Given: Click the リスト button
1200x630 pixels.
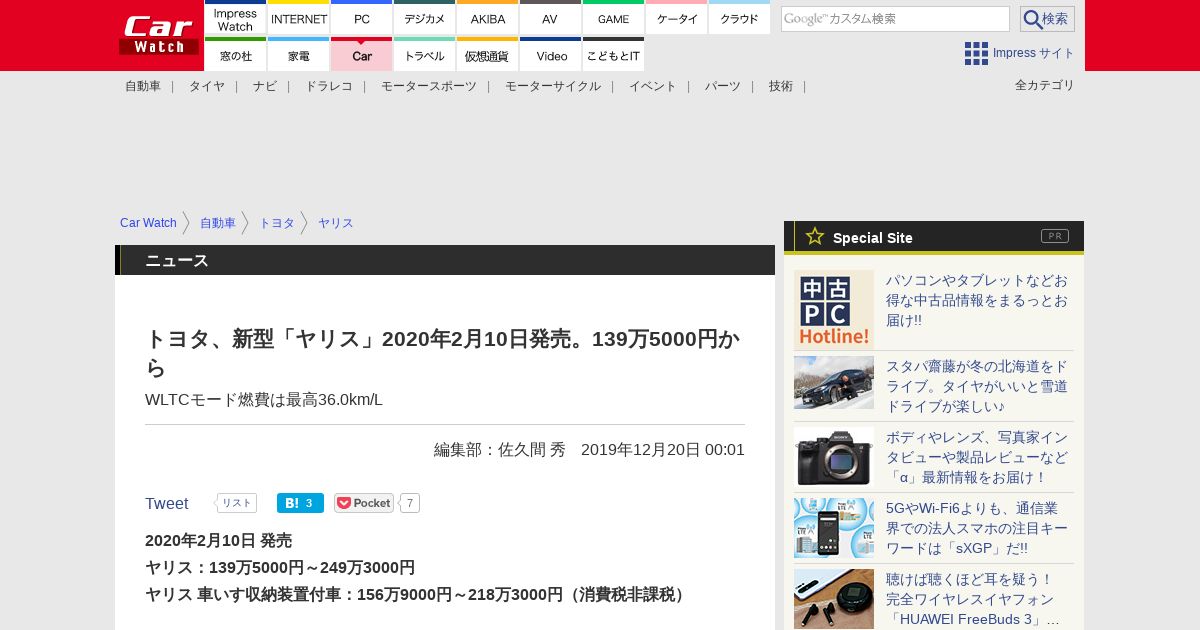Looking at the screenshot, I should click(236, 503).
